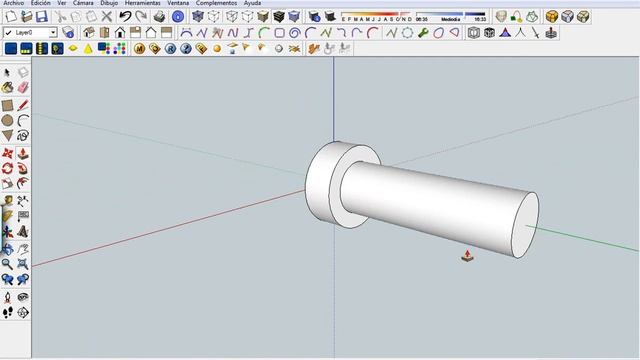The image size is (640, 360).
Task: Select the red pencil Line tool
Action: coord(23,105)
